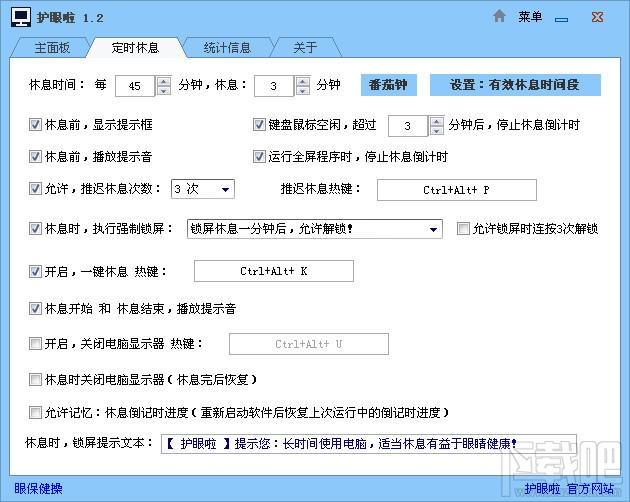Click the 护眼啦 monitor app icon
The image size is (630, 502).
coord(20,17)
